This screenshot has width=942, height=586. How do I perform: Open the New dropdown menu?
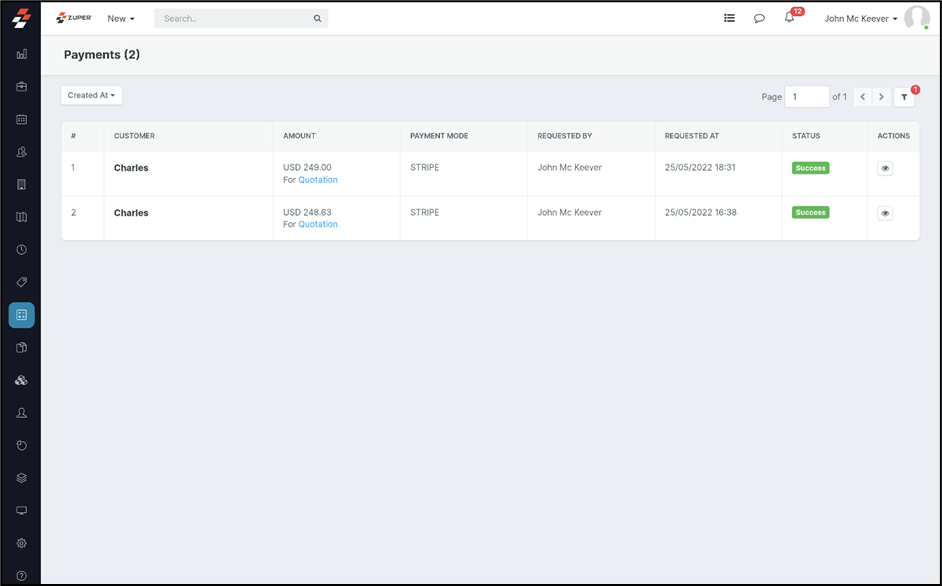click(121, 18)
